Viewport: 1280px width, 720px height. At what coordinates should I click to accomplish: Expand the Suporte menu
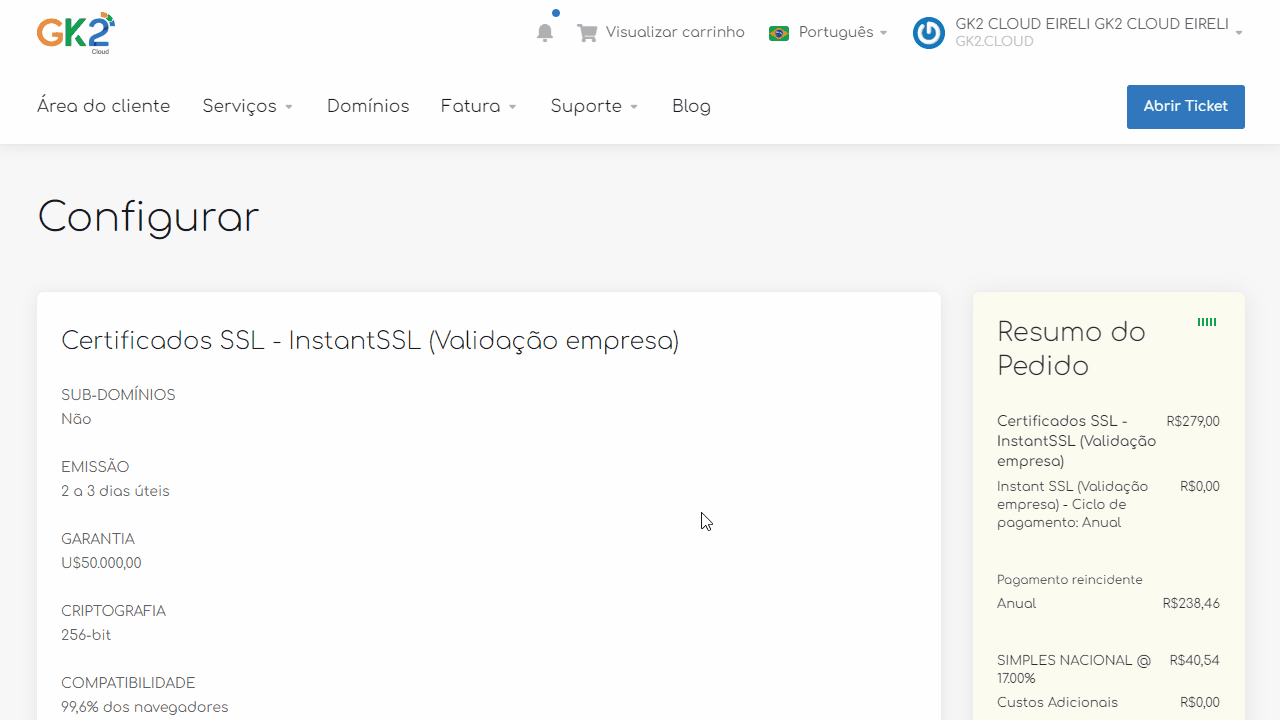click(595, 106)
